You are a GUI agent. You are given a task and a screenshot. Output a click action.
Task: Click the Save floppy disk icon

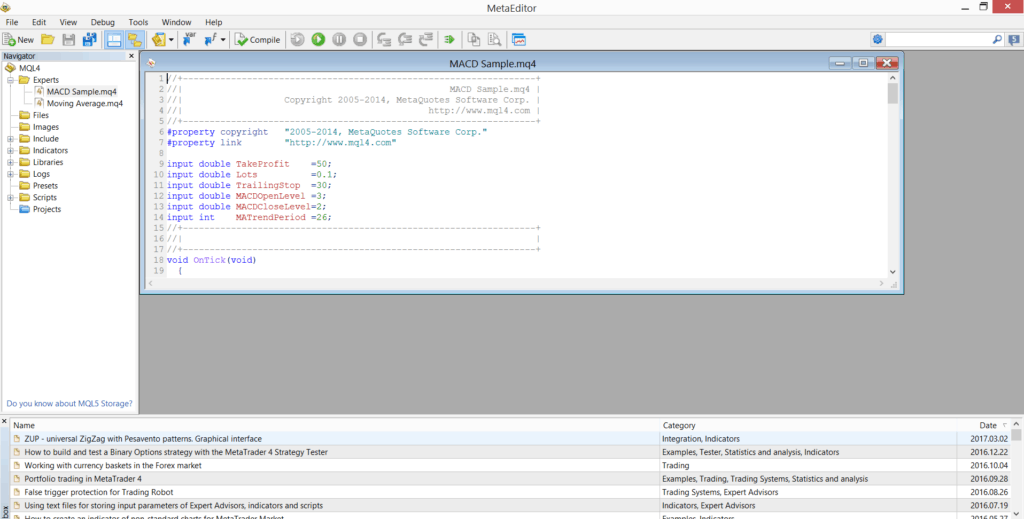point(69,40)
